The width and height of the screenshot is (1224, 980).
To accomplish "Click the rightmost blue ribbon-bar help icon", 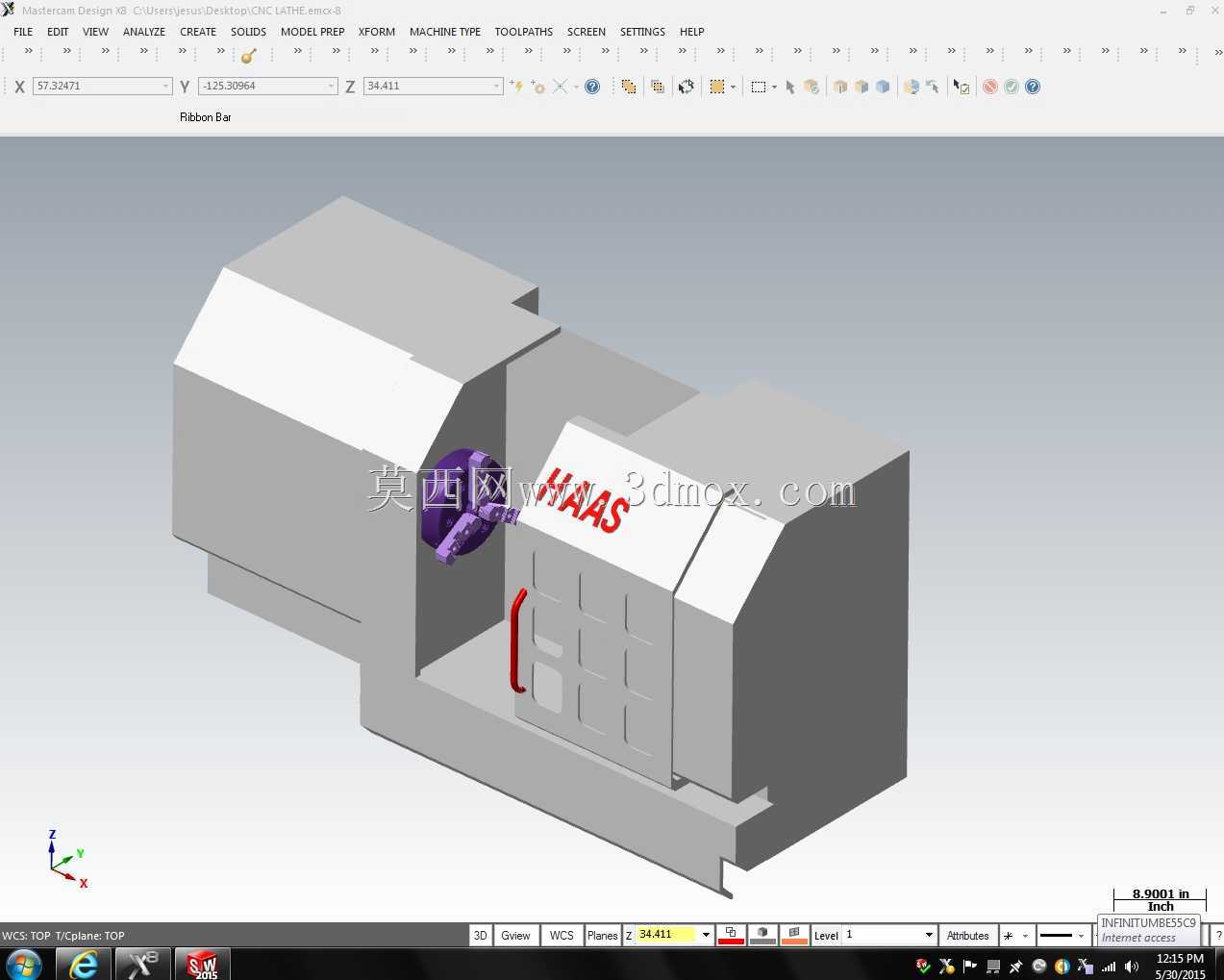I will pyautogui.click(x=1033, y=87).
